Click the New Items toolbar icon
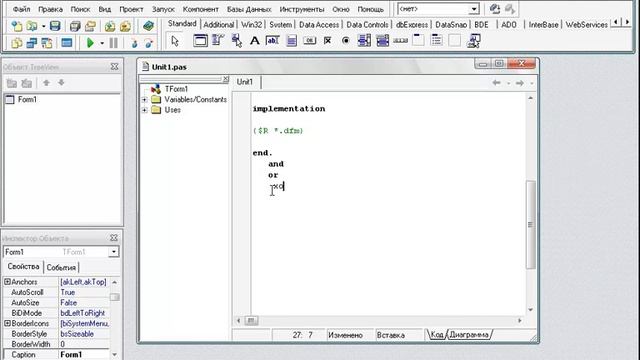640x360 pixels. click(x=17, y=26)
